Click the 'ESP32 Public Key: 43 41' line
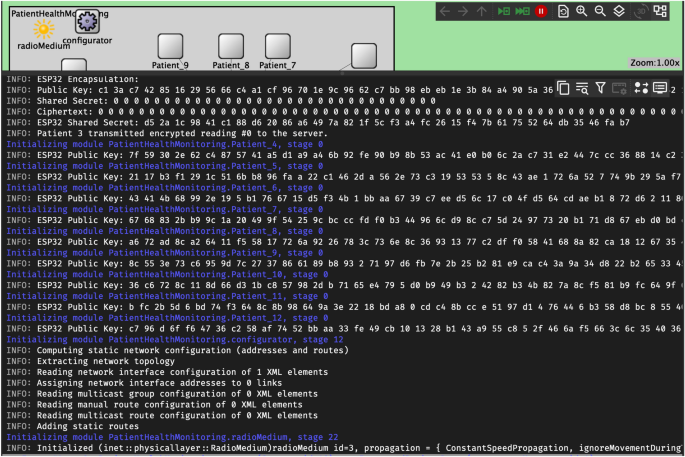Viewport: 685px width, 457px height. click(344, 198)
